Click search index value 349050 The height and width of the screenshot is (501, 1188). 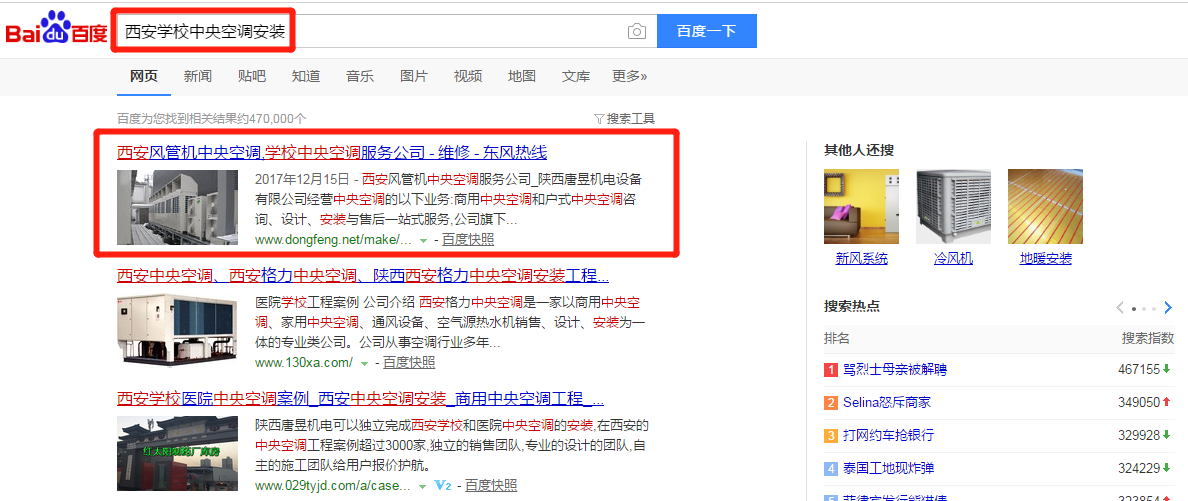1139,402
